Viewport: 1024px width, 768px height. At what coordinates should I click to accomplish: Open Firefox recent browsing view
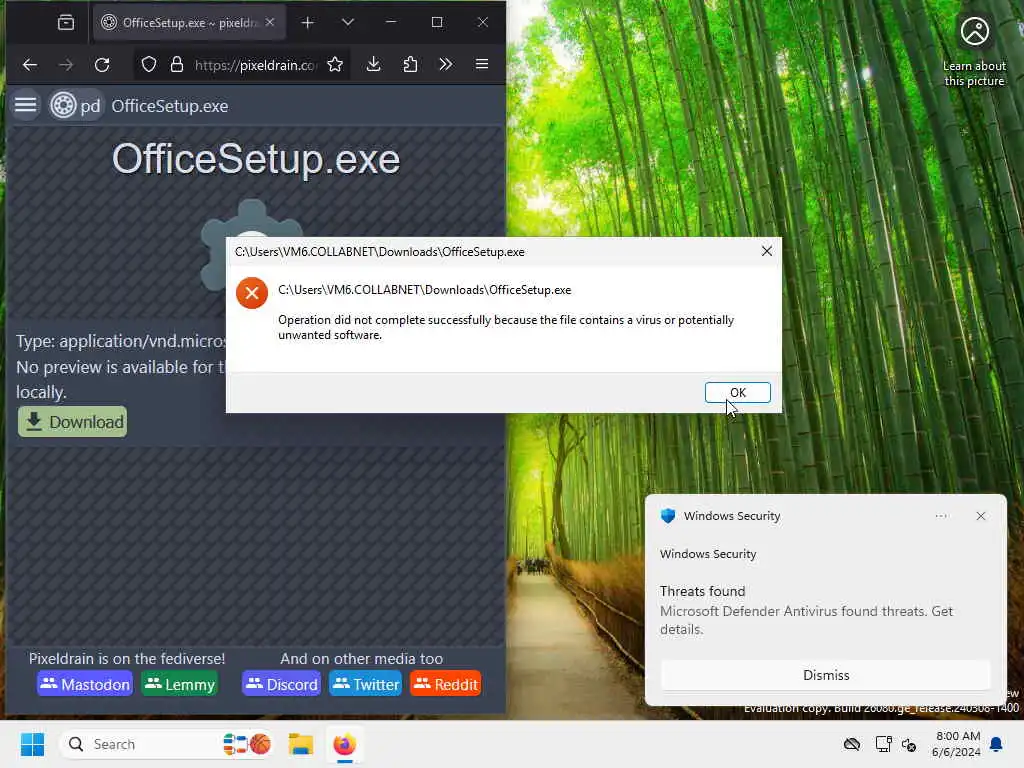click(65, 23)
